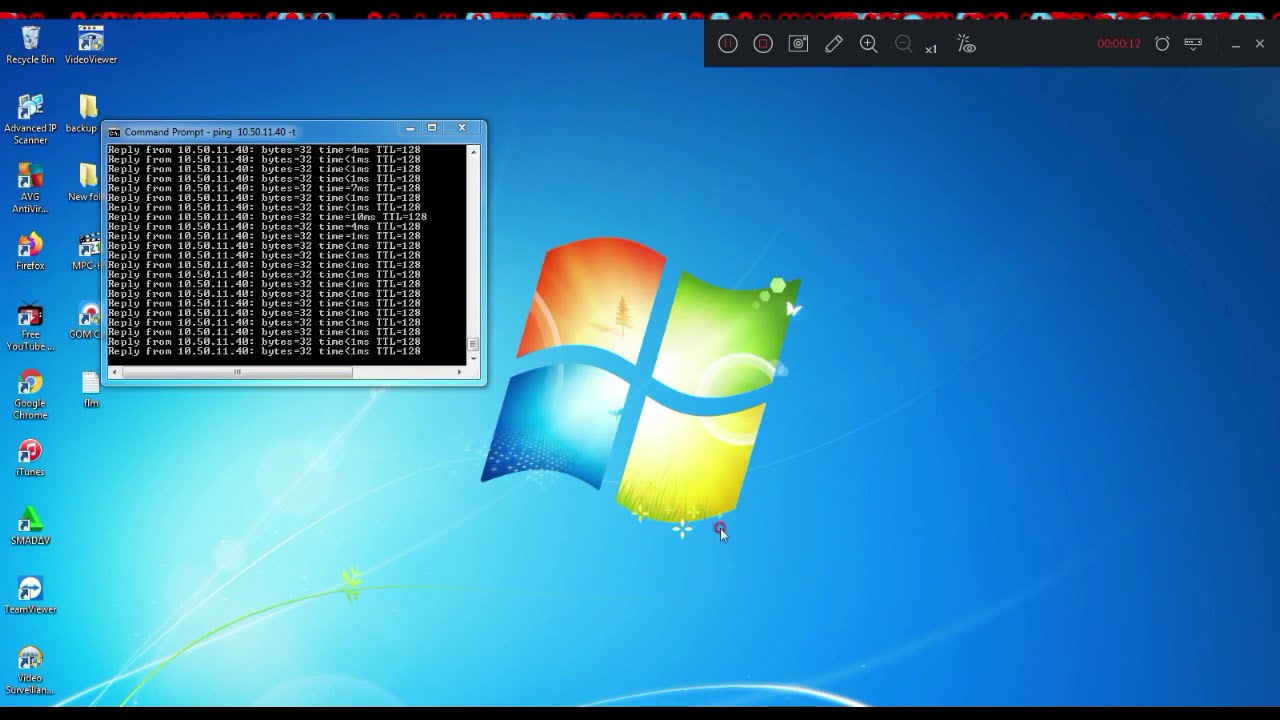Click the ping reply line with time=10ms
This screenshot has height=720, width=1280.
coord(267,217)
